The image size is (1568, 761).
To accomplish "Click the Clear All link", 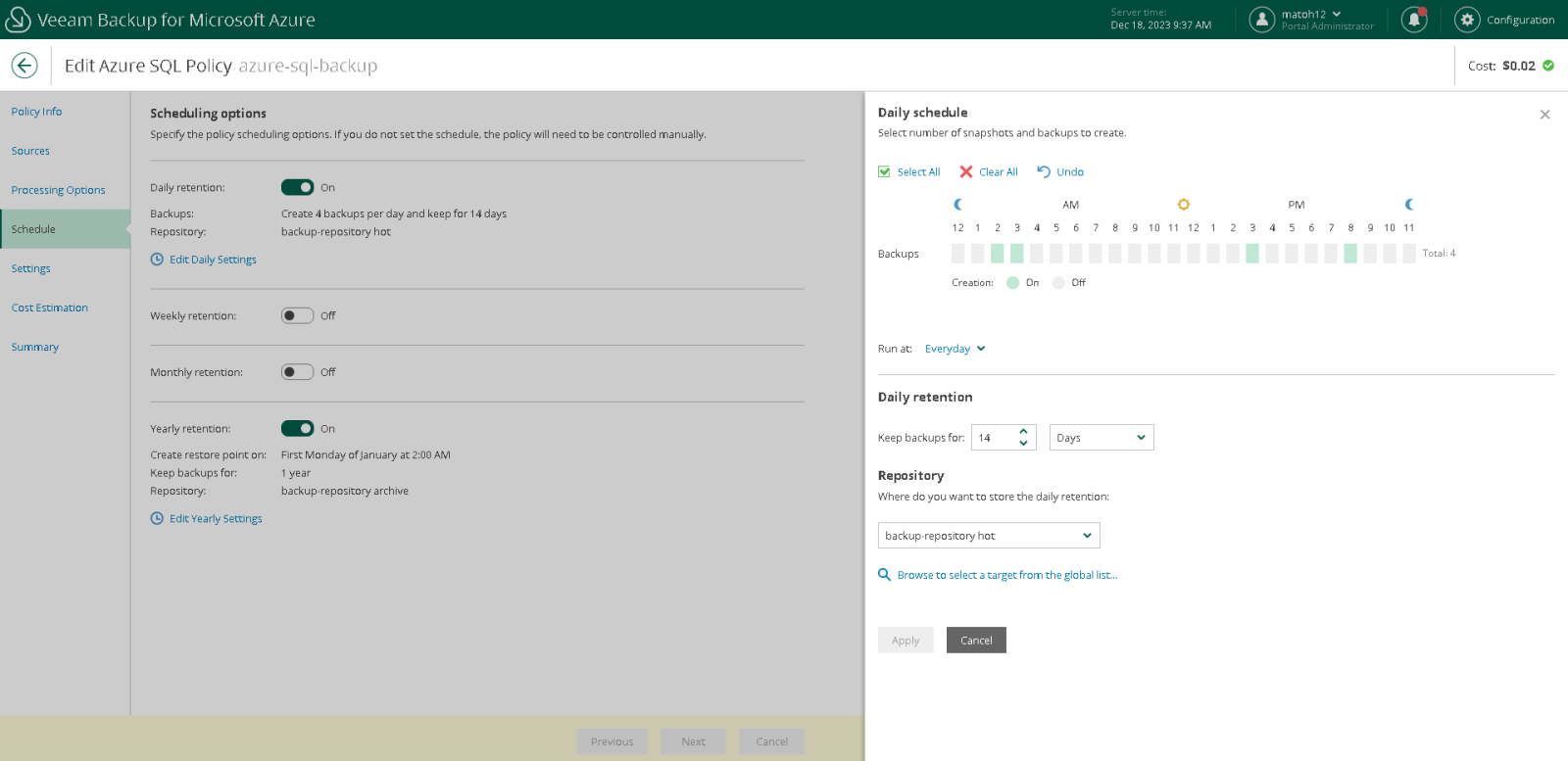I will [998, 171].
